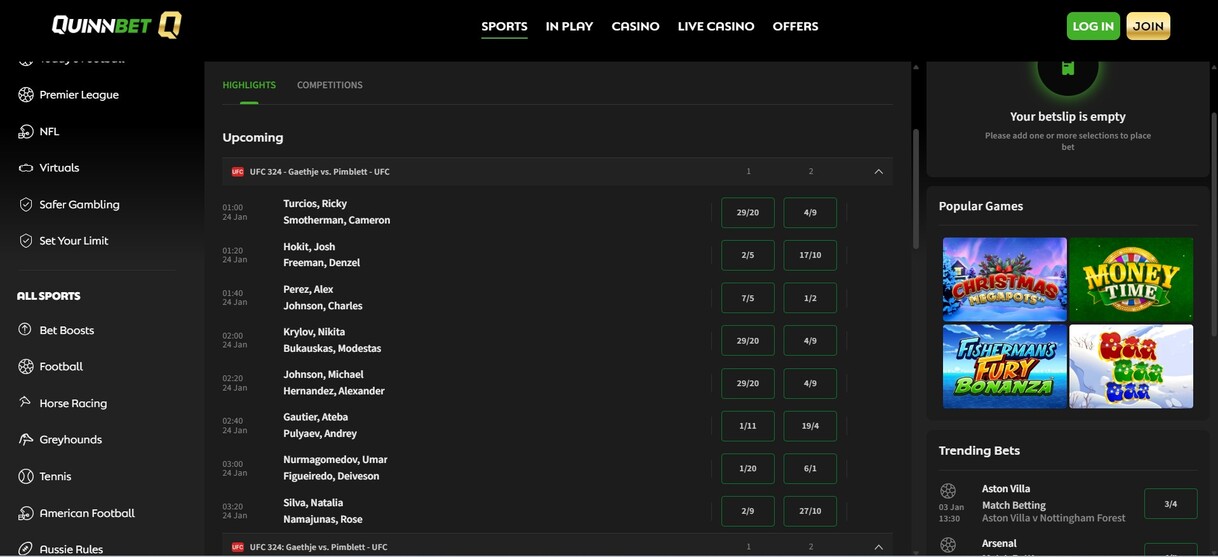The image size is (1218, 557).
Task: Open the Offers tab
Action: pyautogui.click(x=795, y=26)
